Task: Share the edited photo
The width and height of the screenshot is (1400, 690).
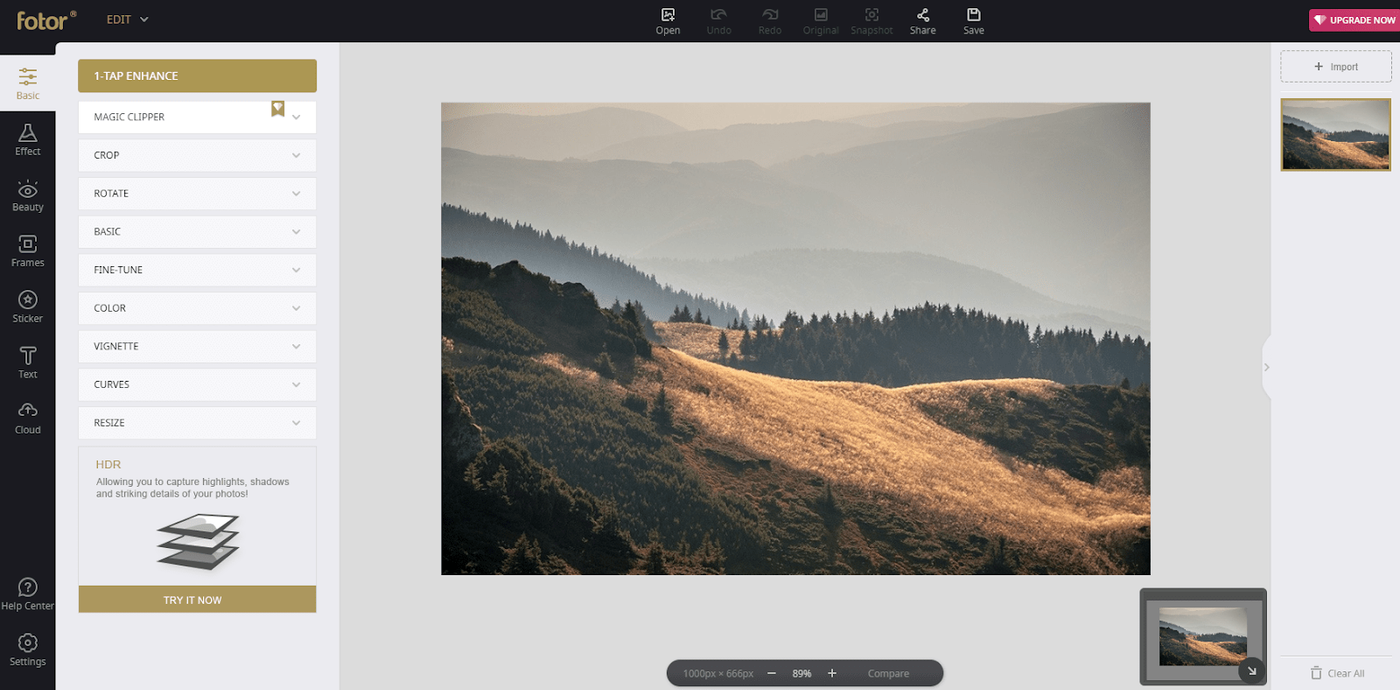Action: [x=922, y=20]
